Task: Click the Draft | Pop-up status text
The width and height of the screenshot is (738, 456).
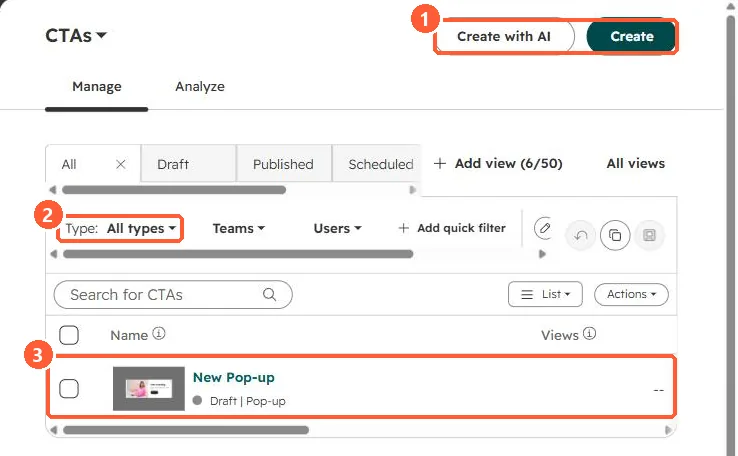Action: point(248,401)
